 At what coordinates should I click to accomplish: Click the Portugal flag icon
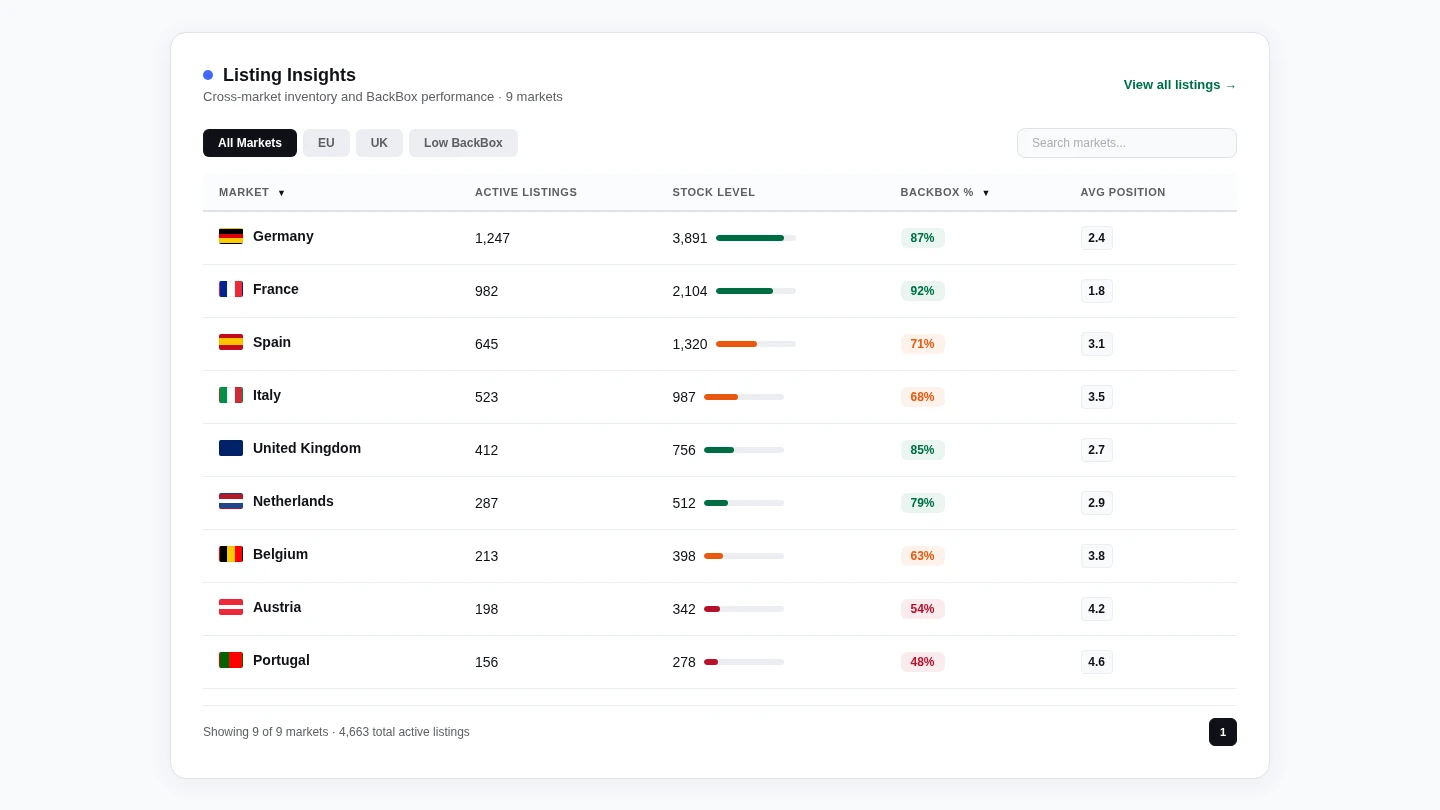coord(231,660)
